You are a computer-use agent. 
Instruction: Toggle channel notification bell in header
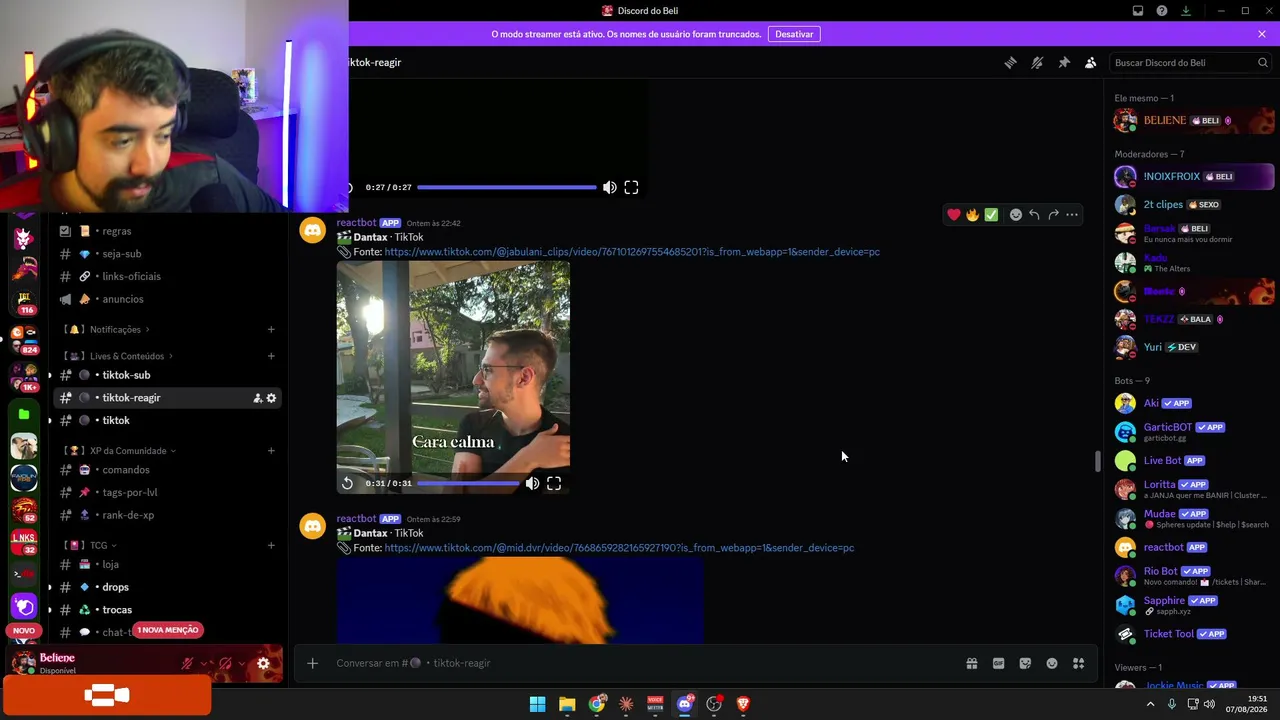click(1037, 62)
